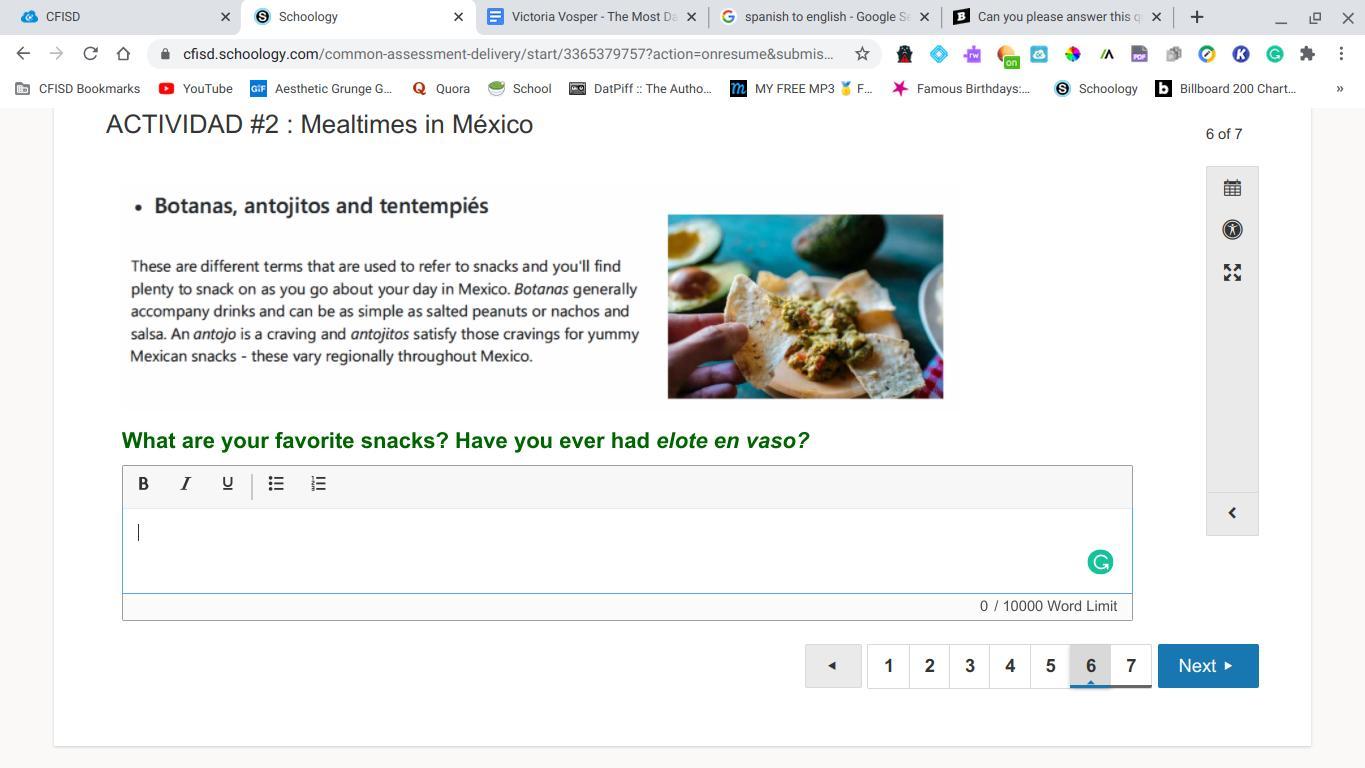Open Famous Birthdays bookmark
The width and height of the screenshot is (1365, 768).
[962, 88]
